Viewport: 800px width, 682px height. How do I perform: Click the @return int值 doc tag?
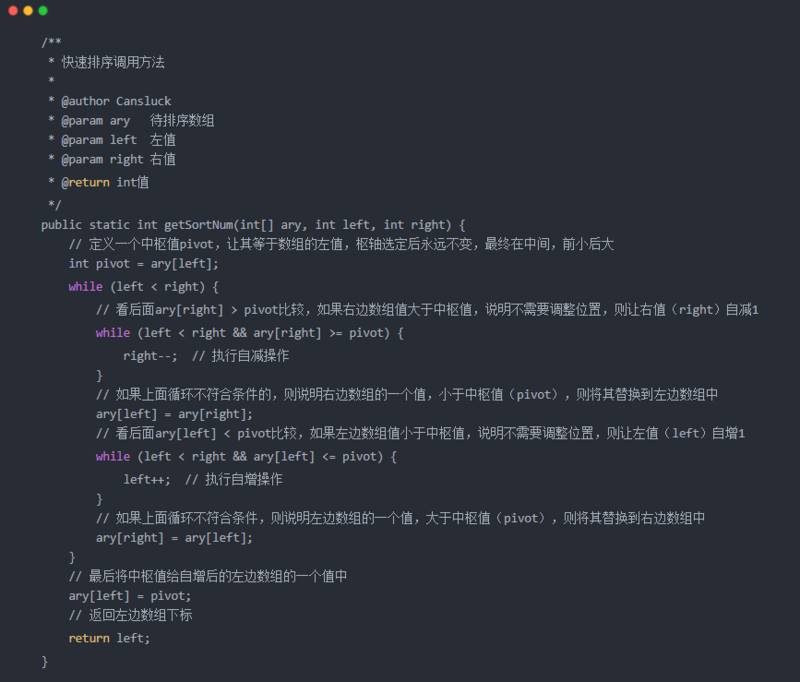coord(105,182)
